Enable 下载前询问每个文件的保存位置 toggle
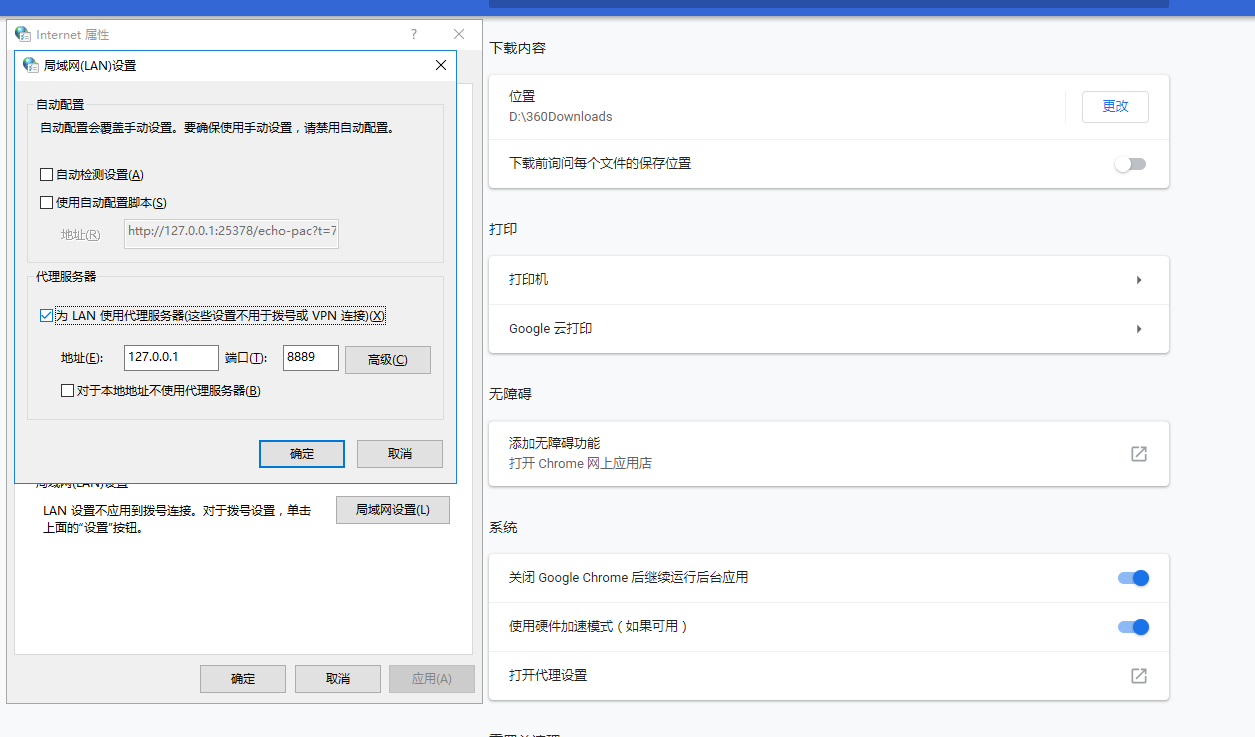This screenshot has height=737, width=1255. click(x=1130, y=164)
